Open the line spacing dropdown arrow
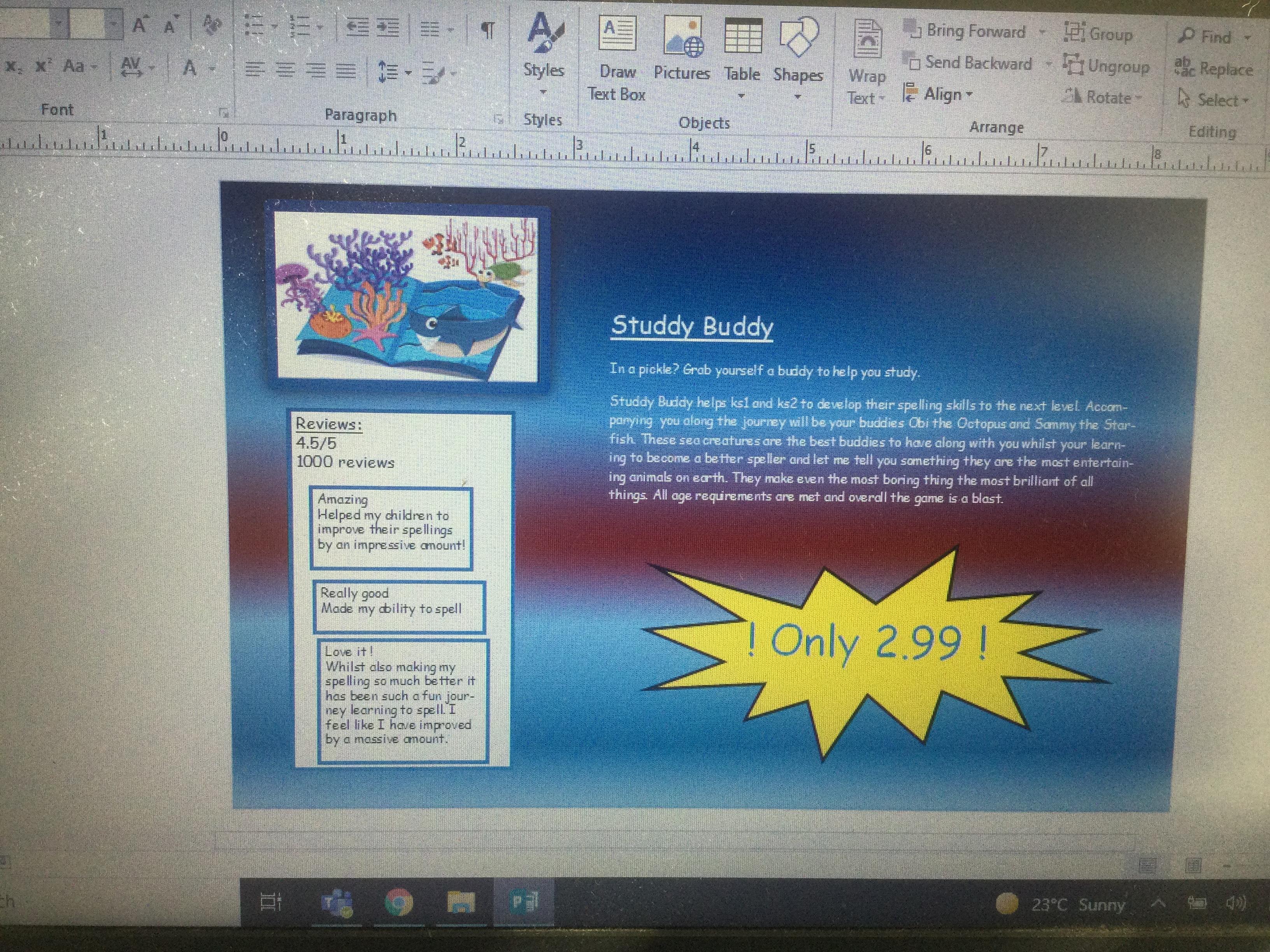 tap(408, 72)
